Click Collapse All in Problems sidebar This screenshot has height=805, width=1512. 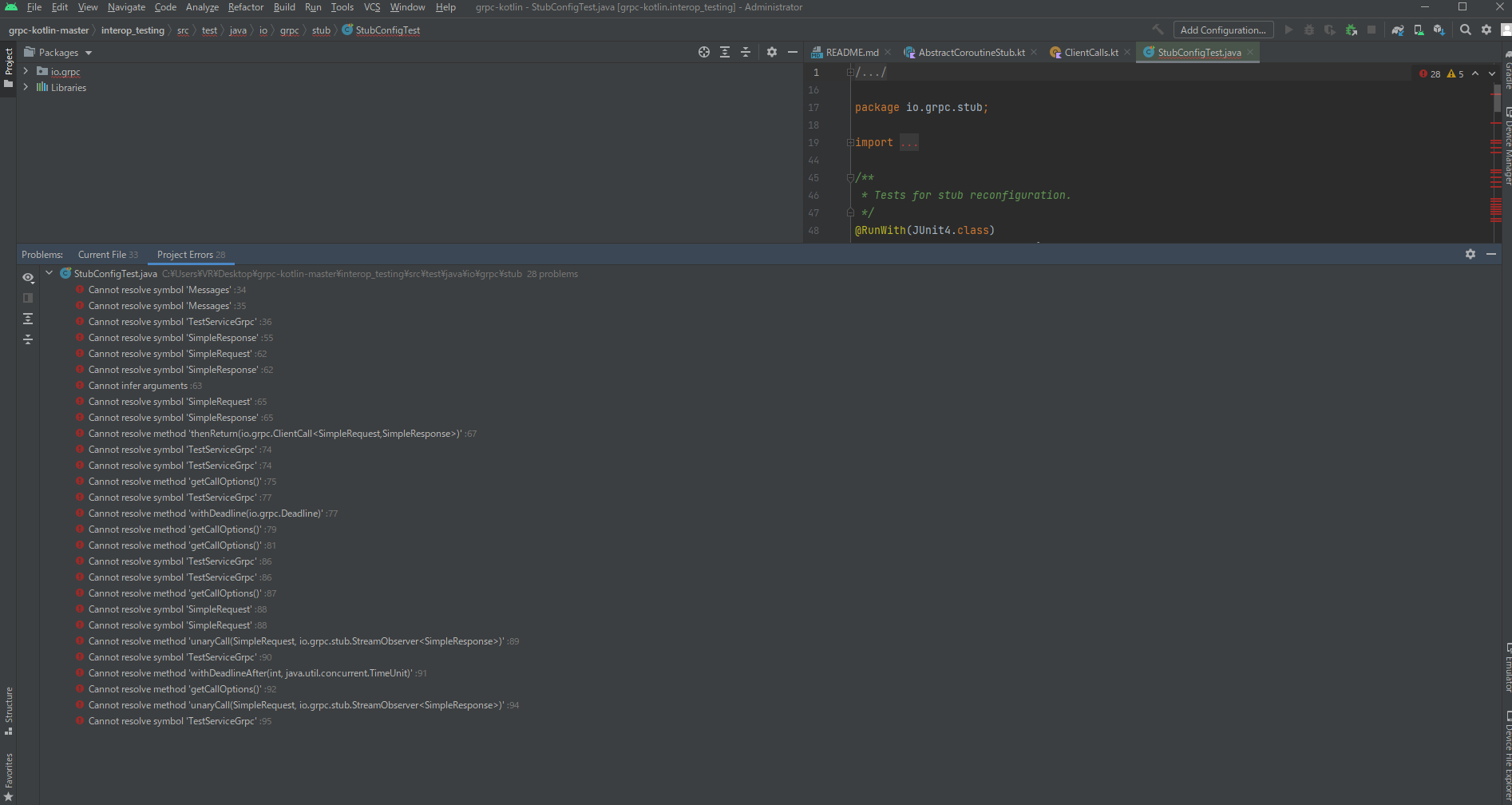tap(28, 339)
